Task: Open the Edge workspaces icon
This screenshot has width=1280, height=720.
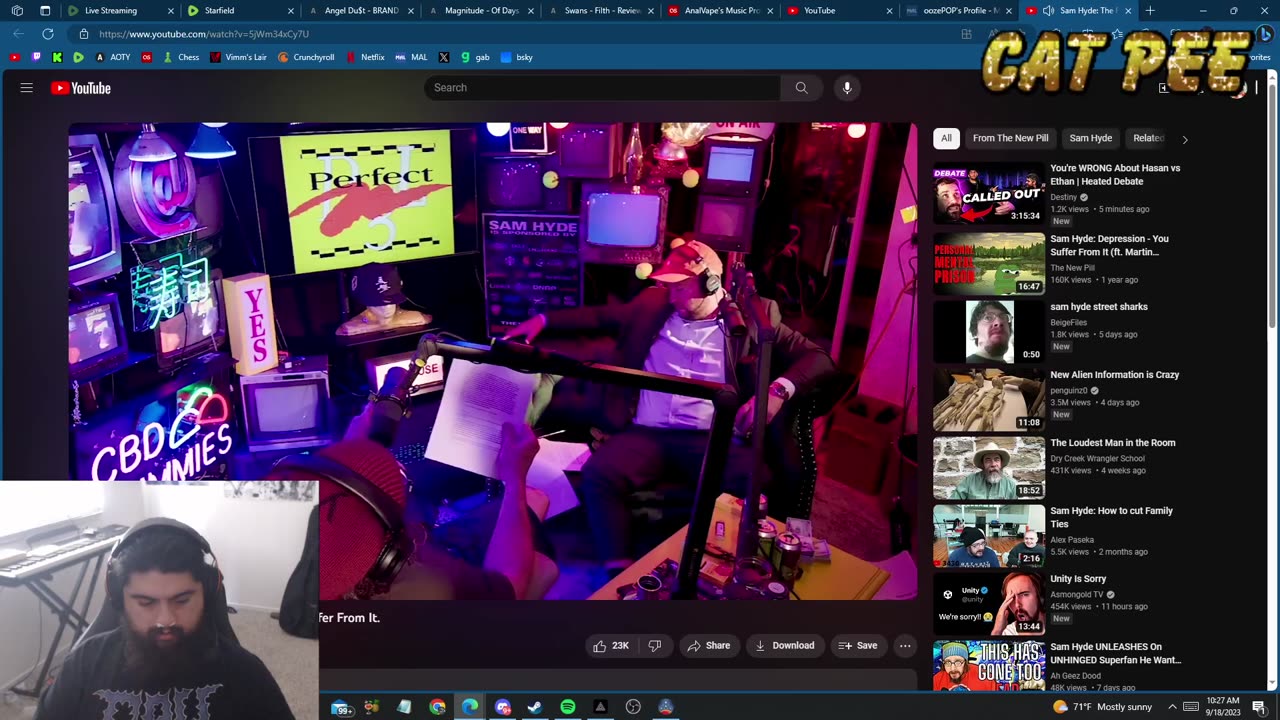Action: click(17, 11)
